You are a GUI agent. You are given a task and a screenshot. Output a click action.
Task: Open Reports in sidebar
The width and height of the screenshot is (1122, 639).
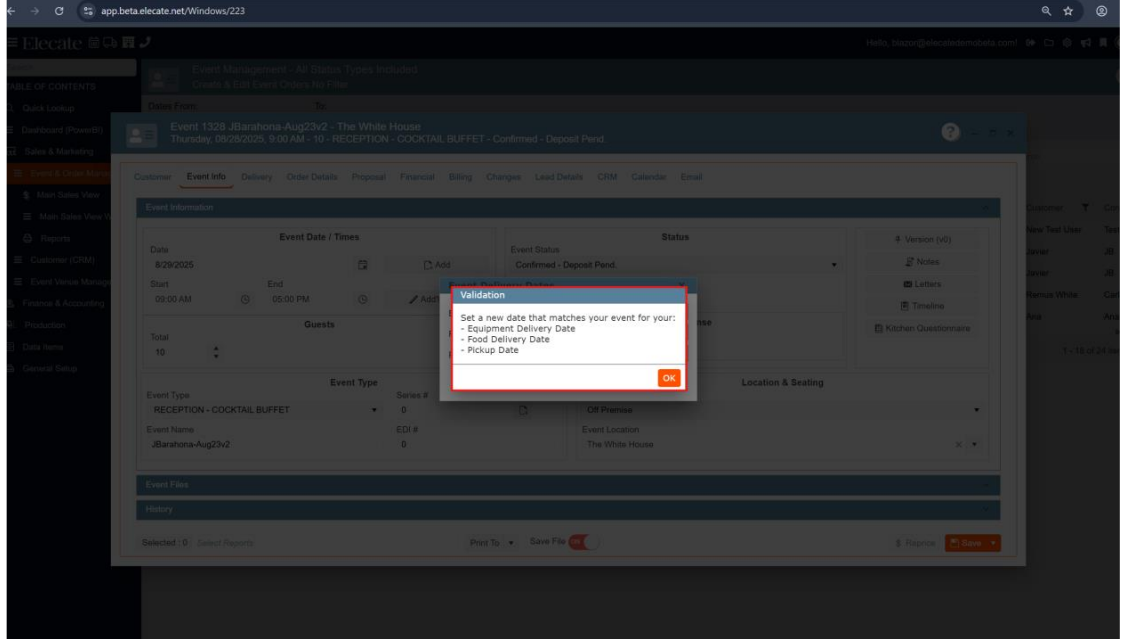(x=55, y=238)
